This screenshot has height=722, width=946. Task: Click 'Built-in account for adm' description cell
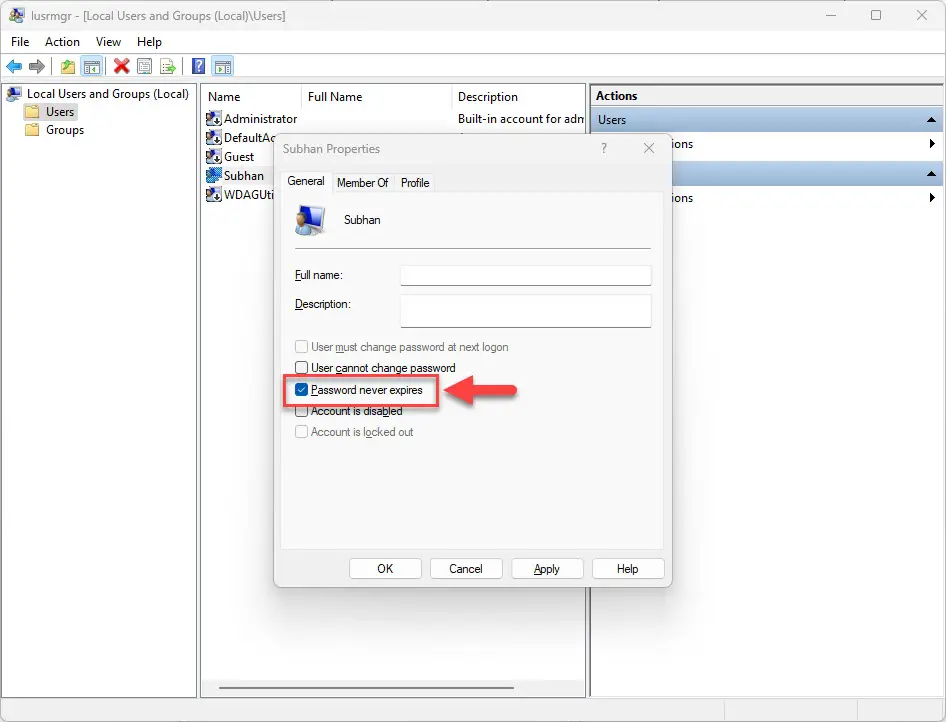520,118
